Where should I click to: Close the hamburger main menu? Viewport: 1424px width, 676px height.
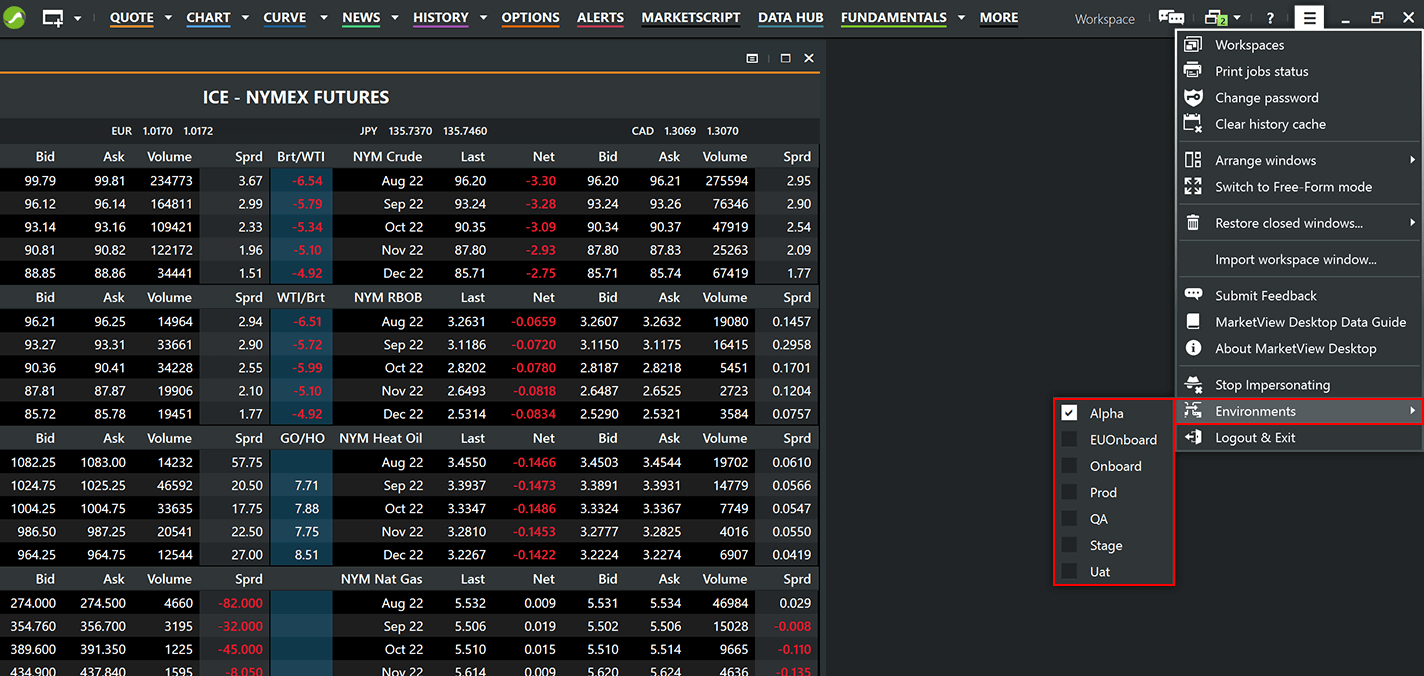tap(1309, 18)
